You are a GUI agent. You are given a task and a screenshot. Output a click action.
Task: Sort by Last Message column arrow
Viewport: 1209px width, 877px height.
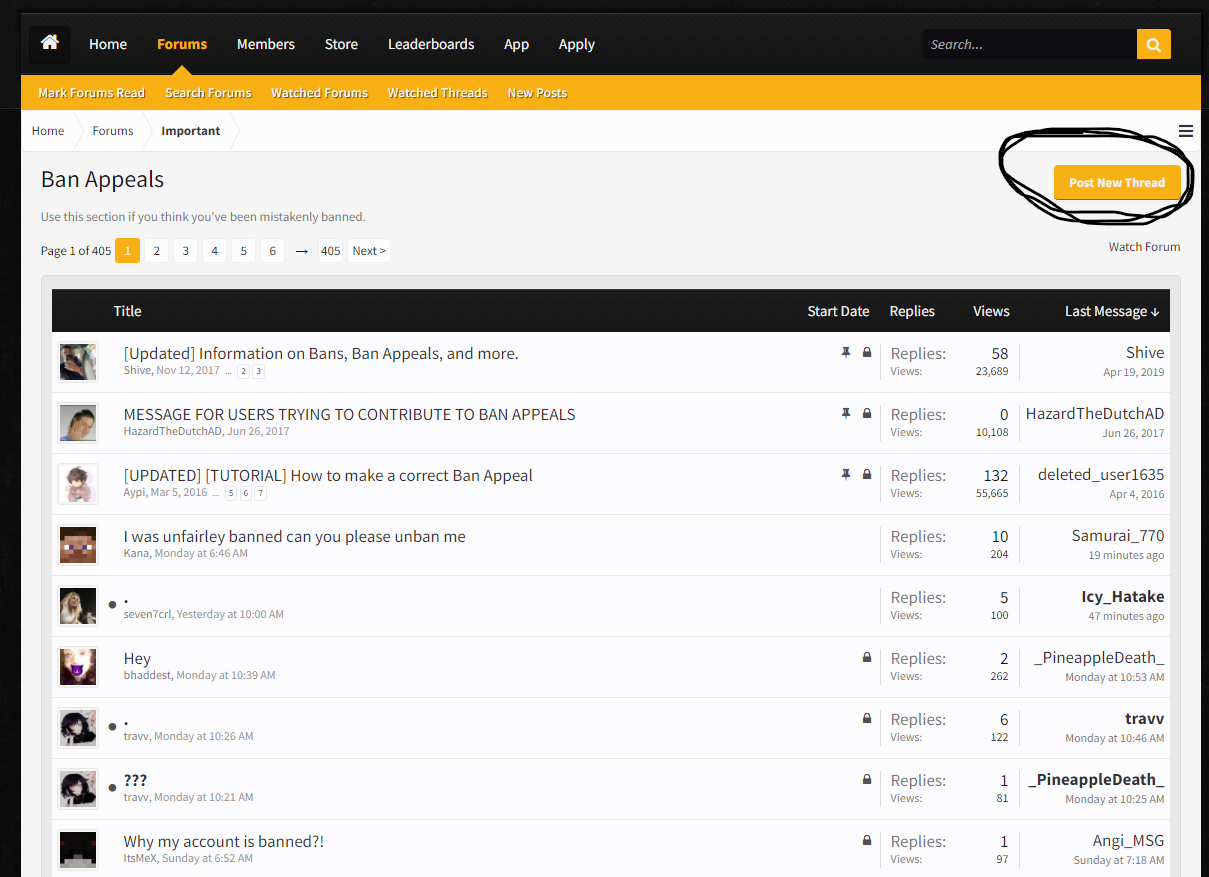click(x=1155, y=312)
